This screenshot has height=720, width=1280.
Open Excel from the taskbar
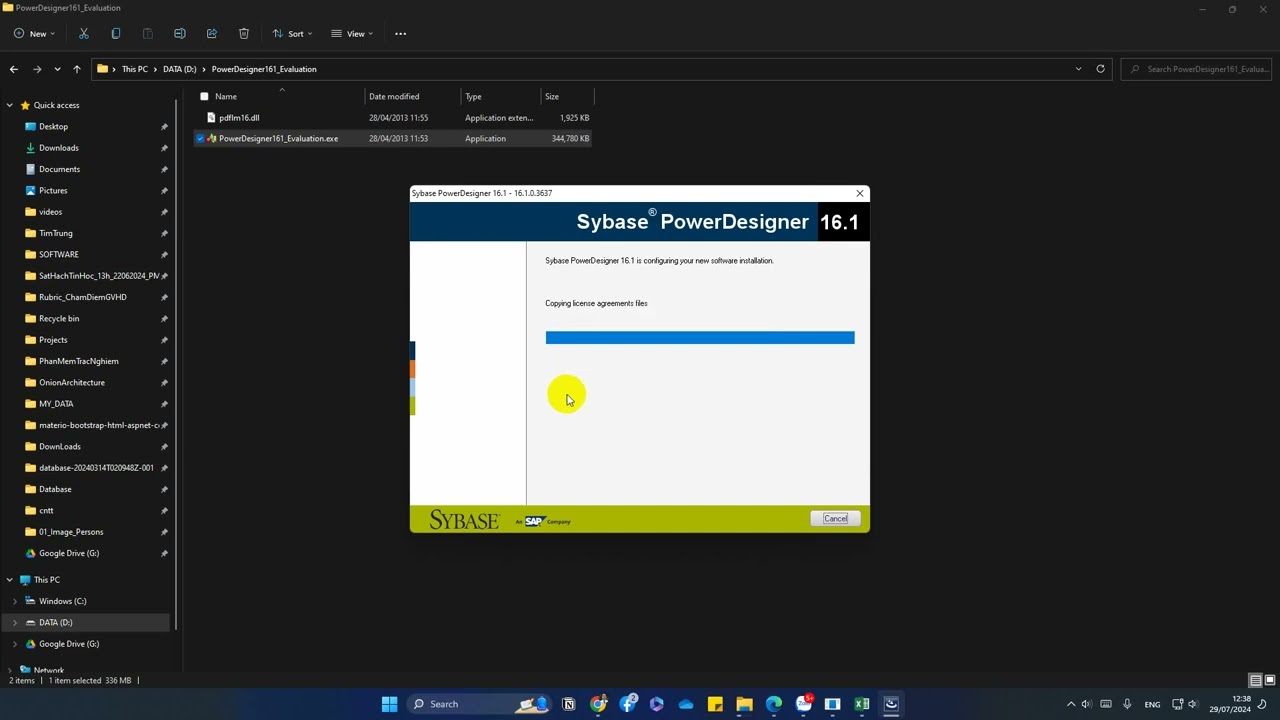(x=862, y=704)
